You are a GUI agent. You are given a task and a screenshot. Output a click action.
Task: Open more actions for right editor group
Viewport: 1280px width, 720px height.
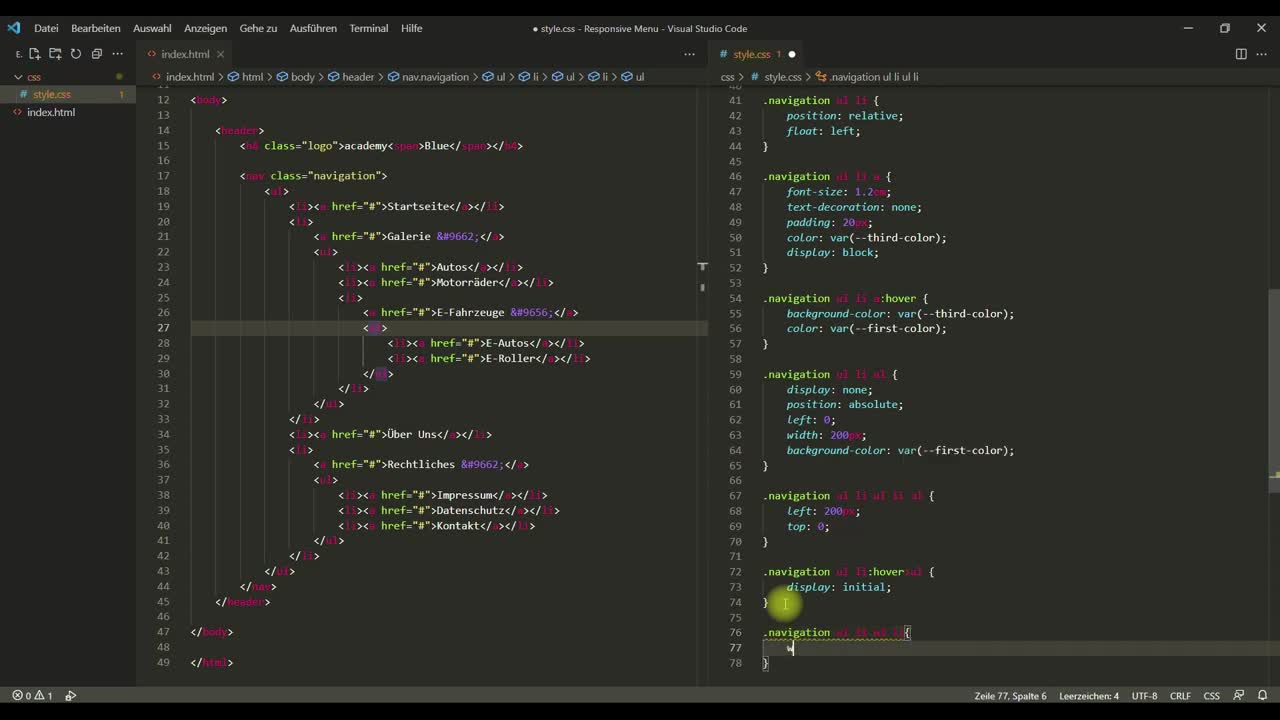pyautogui.click(x=1261, y=54)
